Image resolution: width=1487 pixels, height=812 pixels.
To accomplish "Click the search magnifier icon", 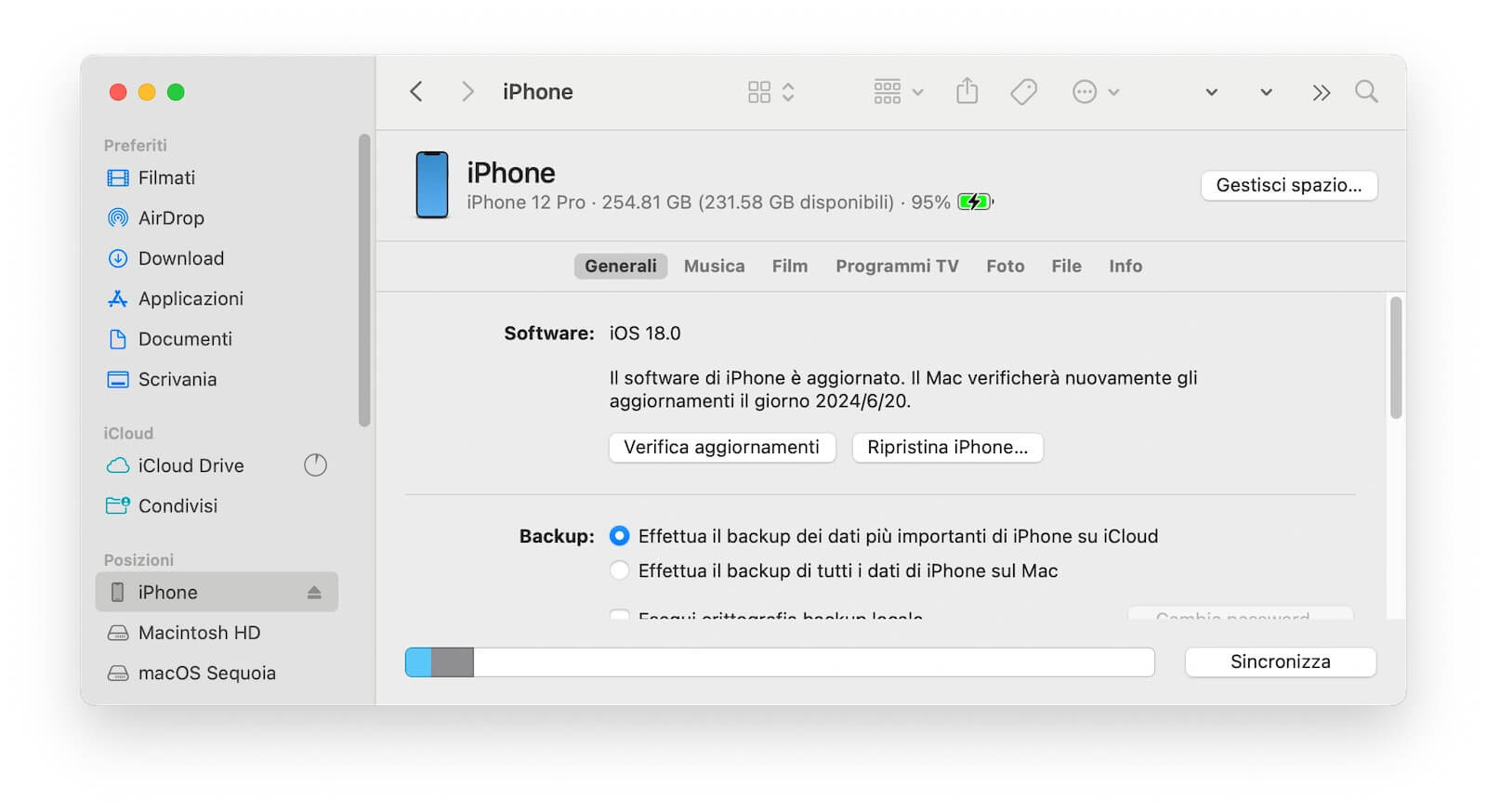I will point(1366,91).
